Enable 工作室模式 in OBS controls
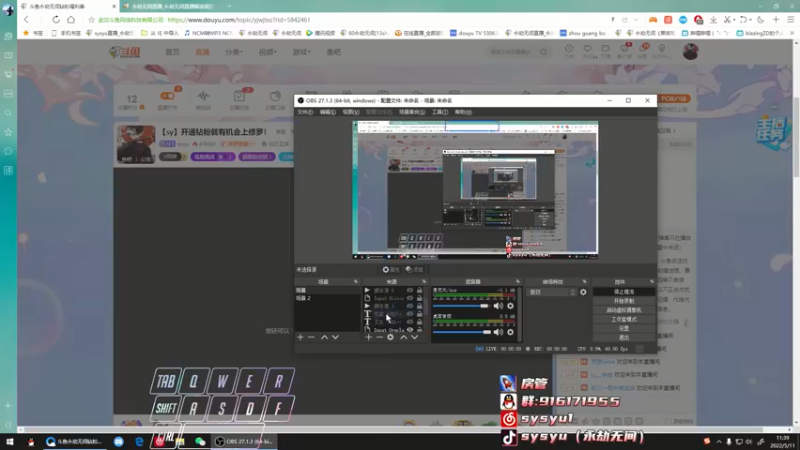This screenshot has height=450, width=800. coord(623,319)
